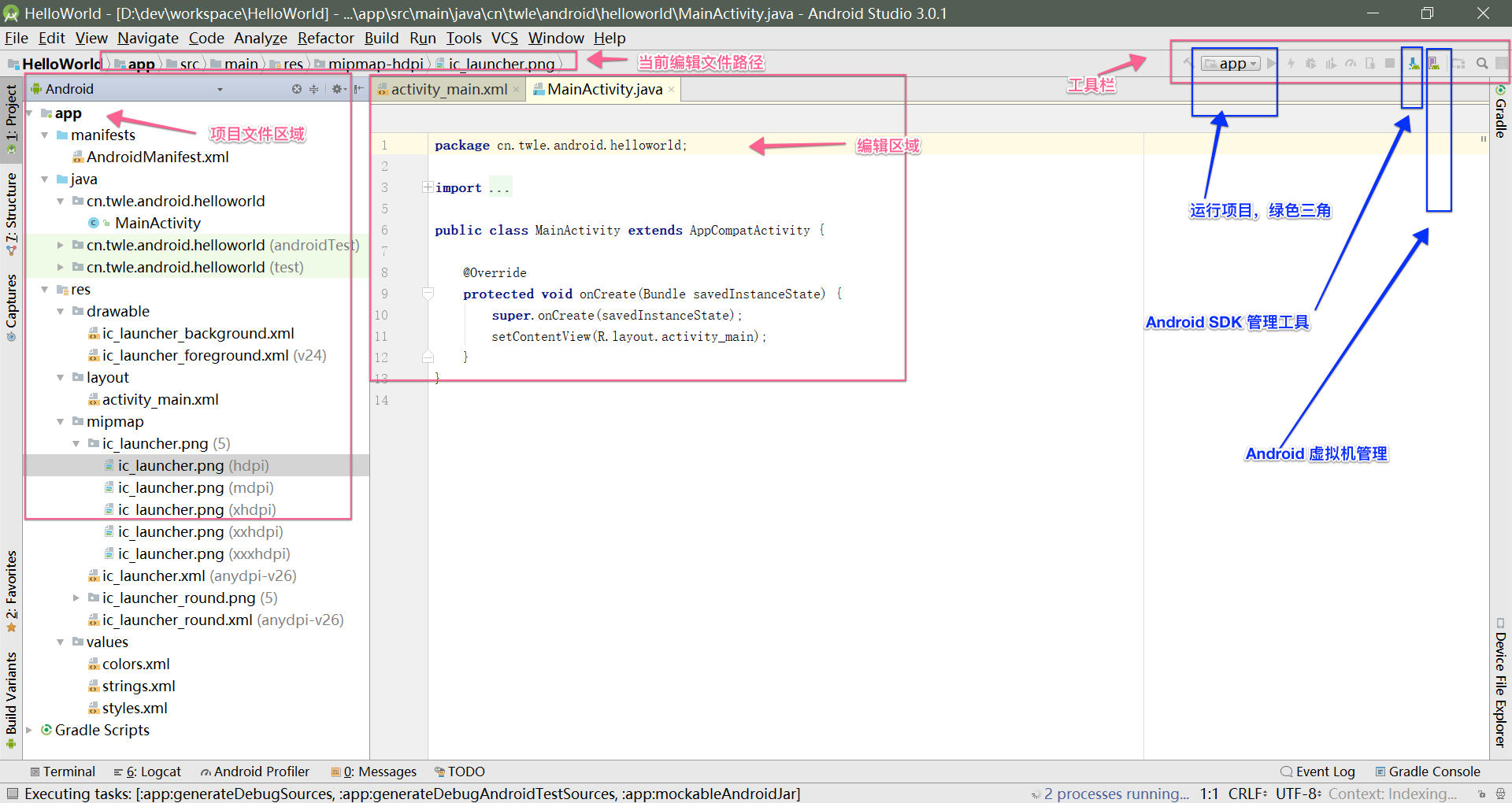Viewport: 1512px width, 803px height.
Task: Toggle the Structure side tool tab
Action: coord(11,214)
